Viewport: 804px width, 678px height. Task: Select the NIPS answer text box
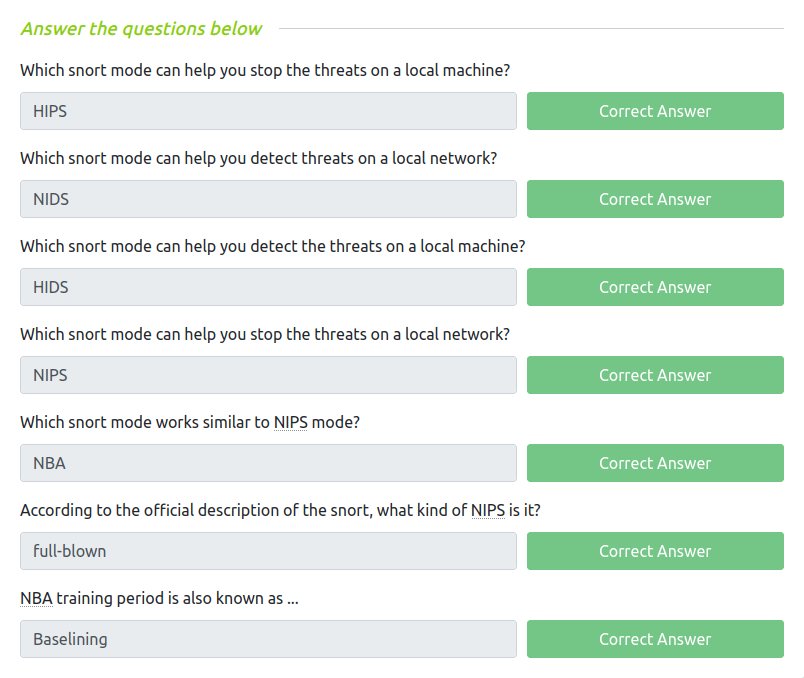268,375
